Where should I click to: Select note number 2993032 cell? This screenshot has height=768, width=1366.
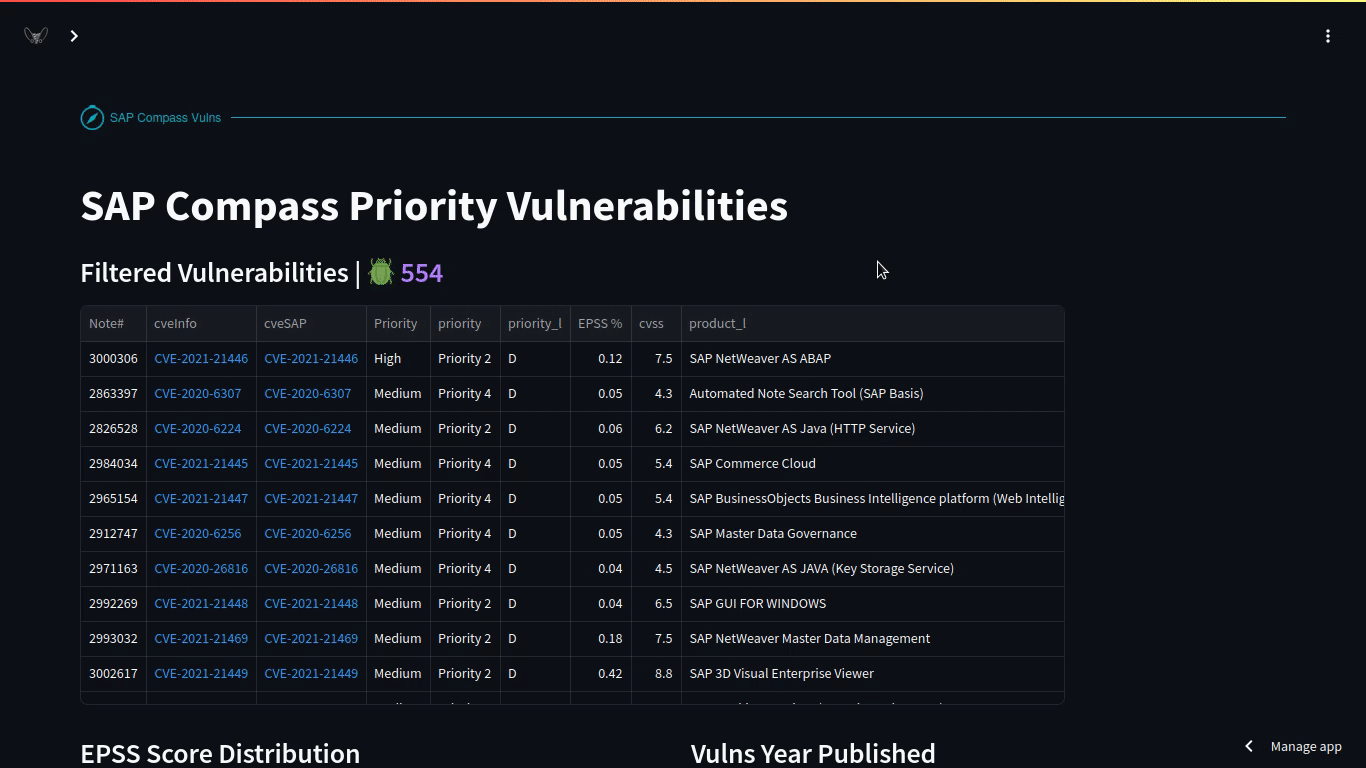click(113, 639)
